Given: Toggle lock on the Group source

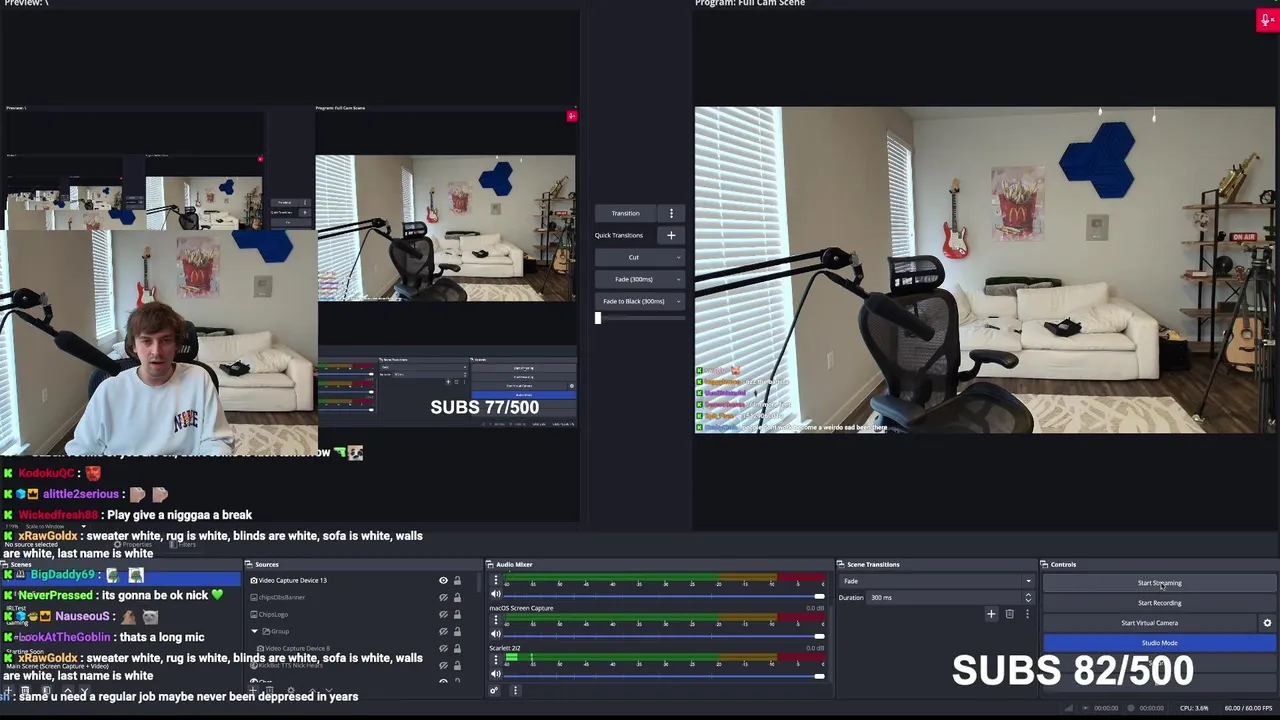Looking at the screenshot, I should pyautogui.click(x=457, y=631).
